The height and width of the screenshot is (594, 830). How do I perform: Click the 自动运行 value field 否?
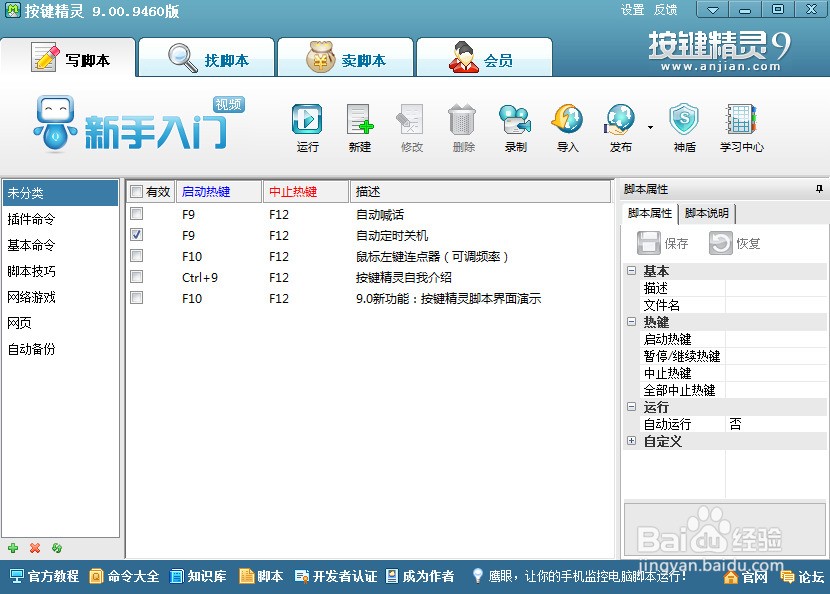coord(775,424)
